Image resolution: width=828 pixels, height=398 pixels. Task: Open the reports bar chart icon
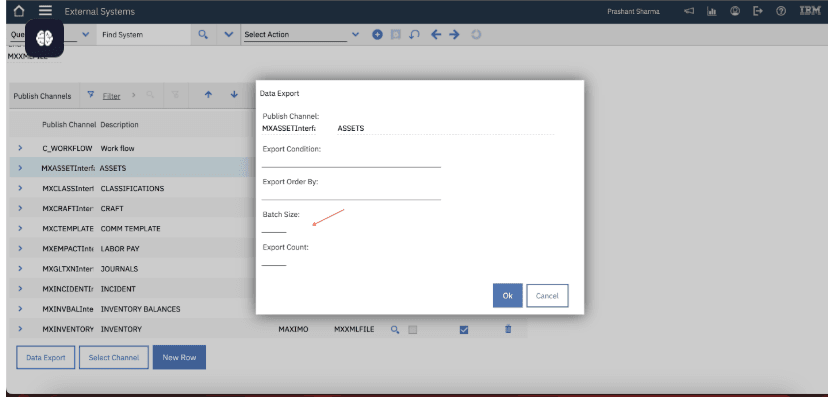(x=711, y=11)
